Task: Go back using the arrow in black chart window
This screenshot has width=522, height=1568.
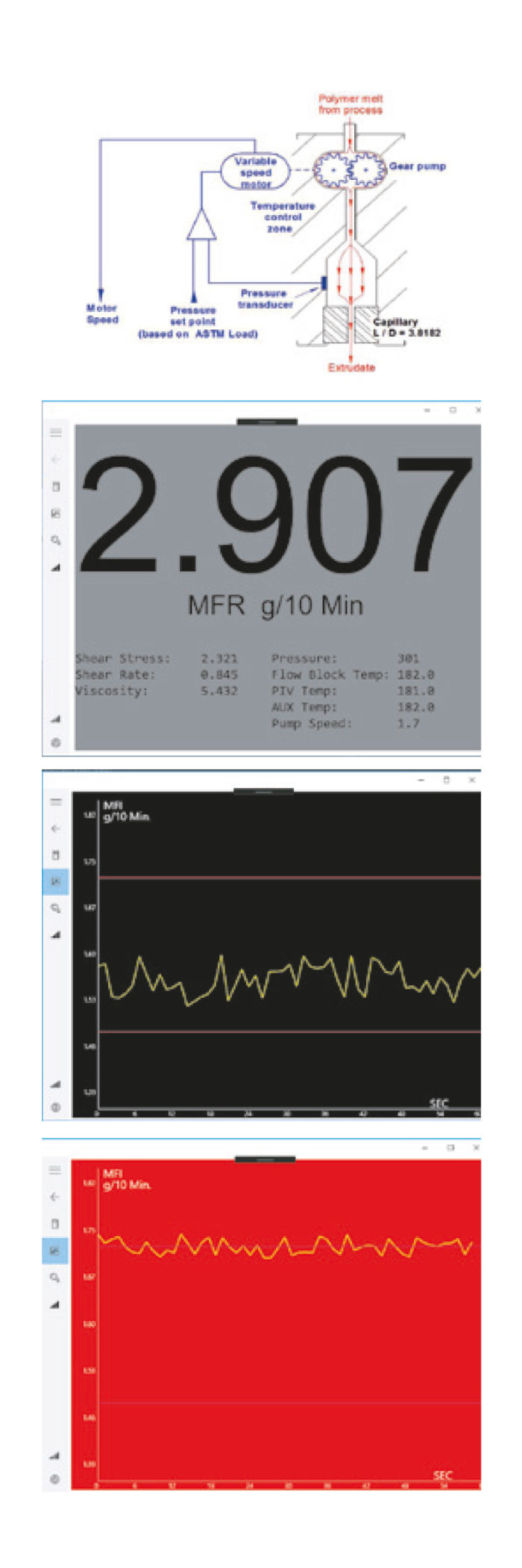Action: point(56,828)
